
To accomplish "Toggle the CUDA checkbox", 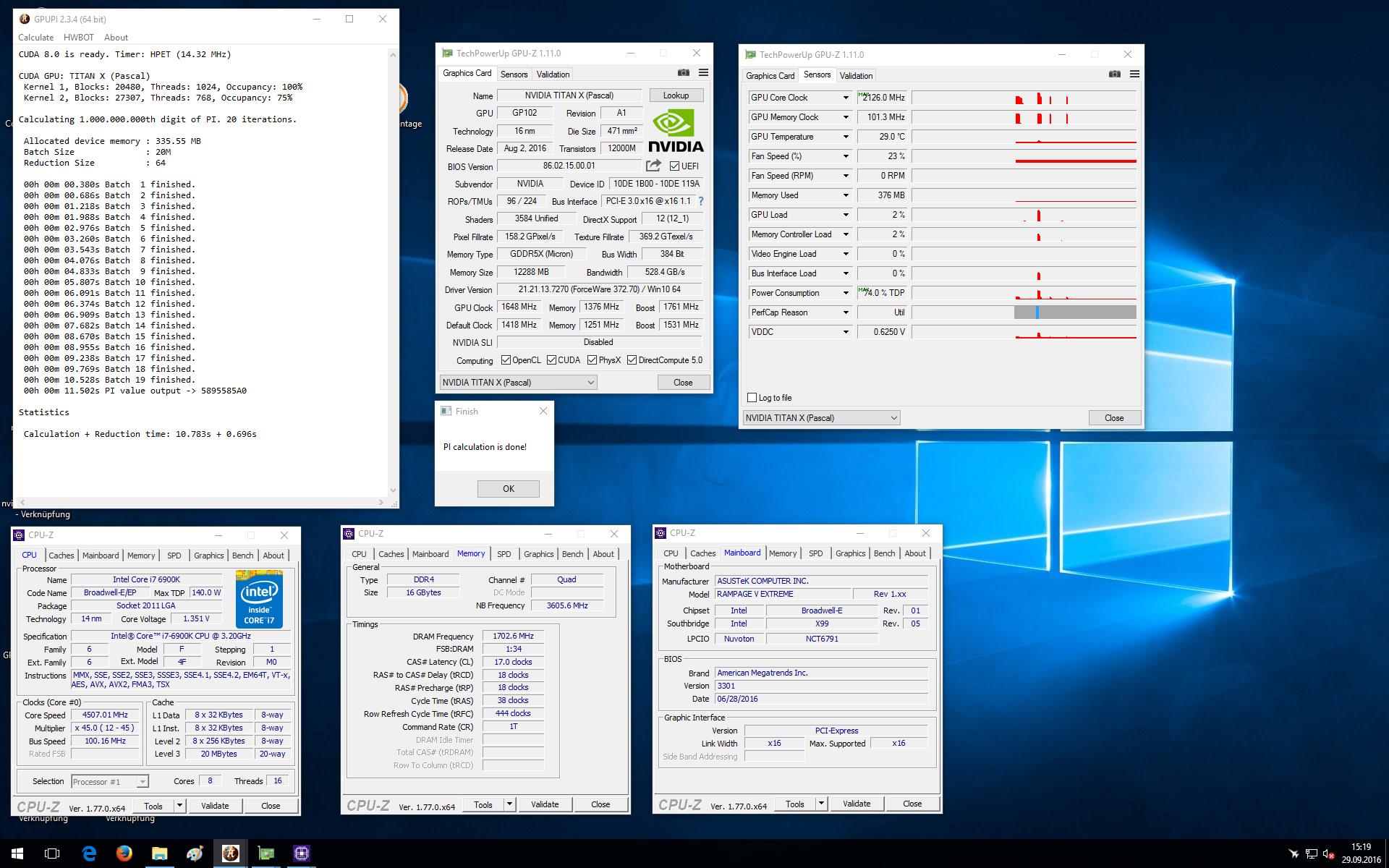I will click(x=551, y=359).
